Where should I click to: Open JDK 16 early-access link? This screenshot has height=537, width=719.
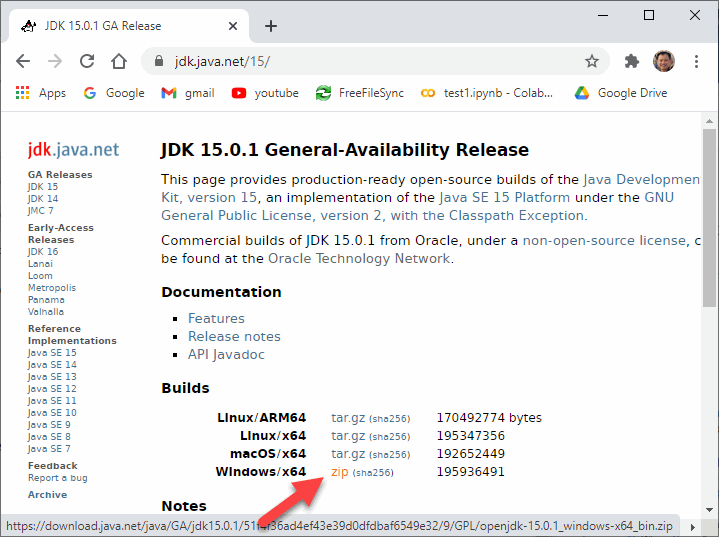tap(43, 252)
